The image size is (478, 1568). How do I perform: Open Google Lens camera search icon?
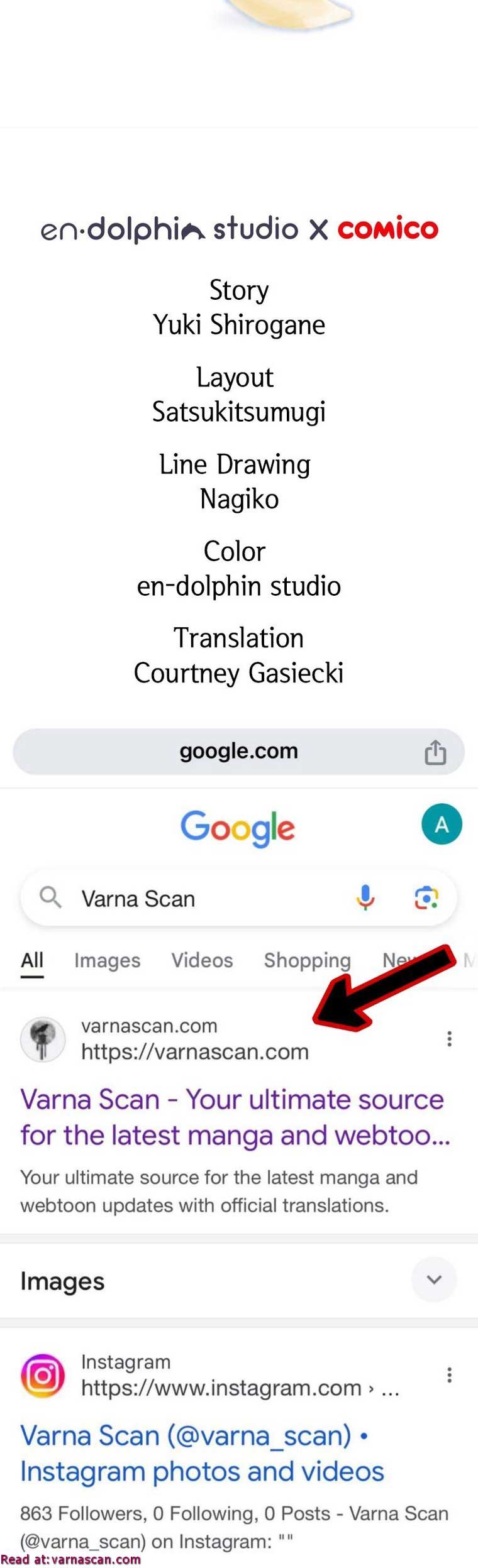(426, 897)
